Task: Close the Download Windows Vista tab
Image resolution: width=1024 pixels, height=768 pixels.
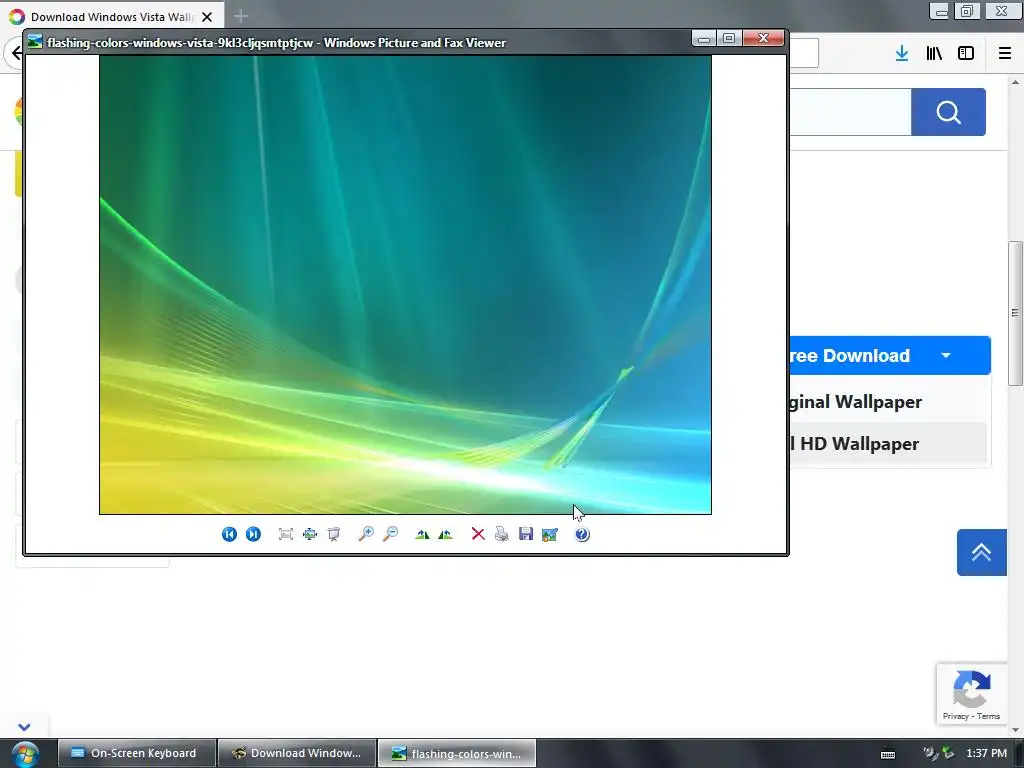Action: click(207, 17)
